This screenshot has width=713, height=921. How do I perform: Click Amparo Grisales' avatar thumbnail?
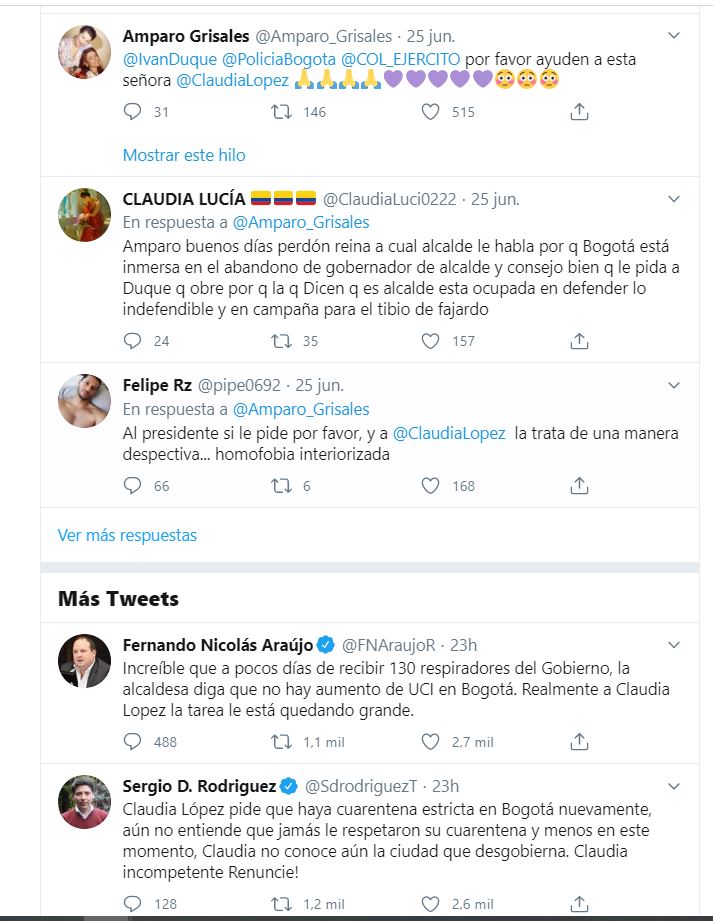(x=84, y=51)
